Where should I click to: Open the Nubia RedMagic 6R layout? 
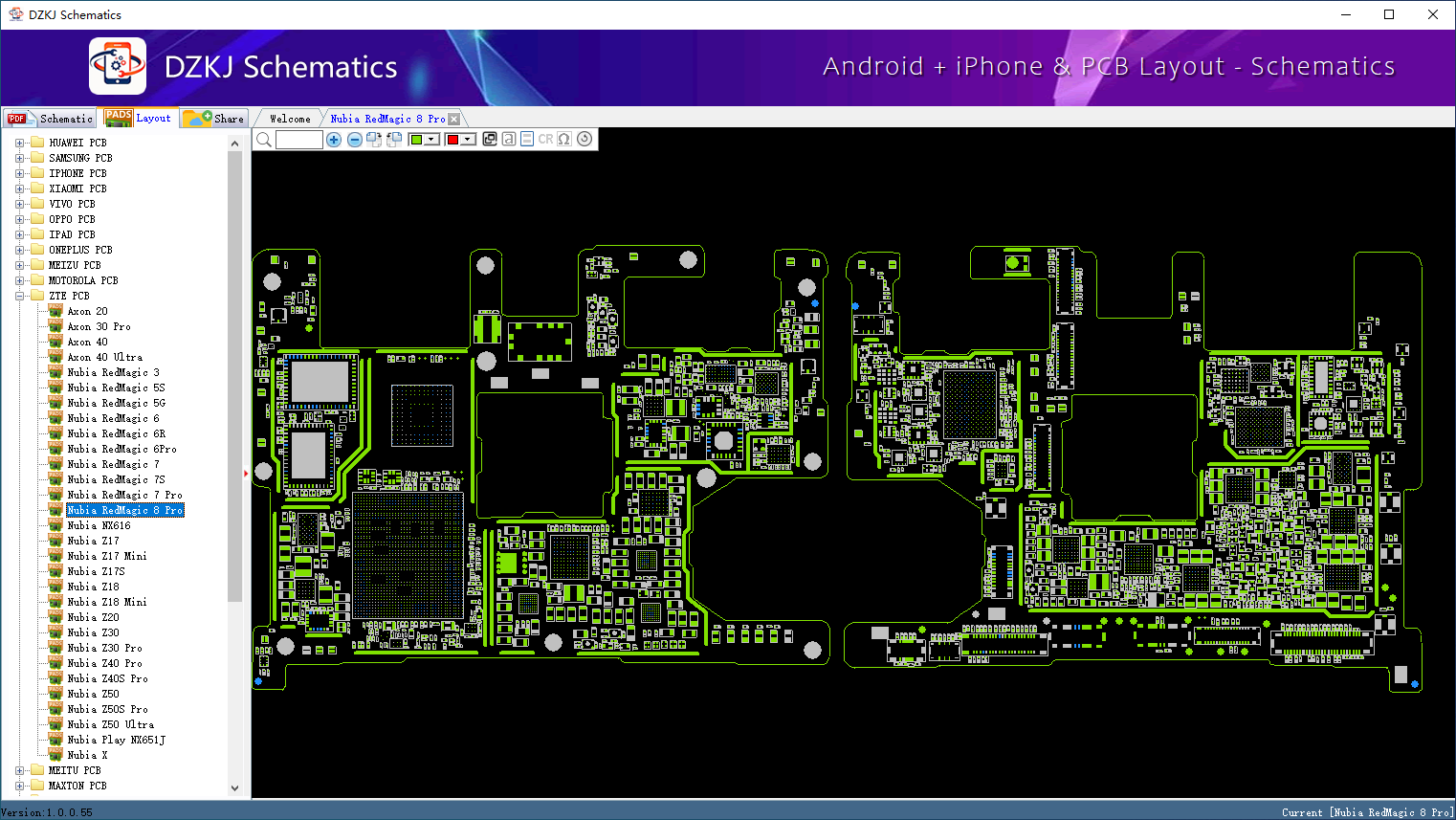coord(116,433)
